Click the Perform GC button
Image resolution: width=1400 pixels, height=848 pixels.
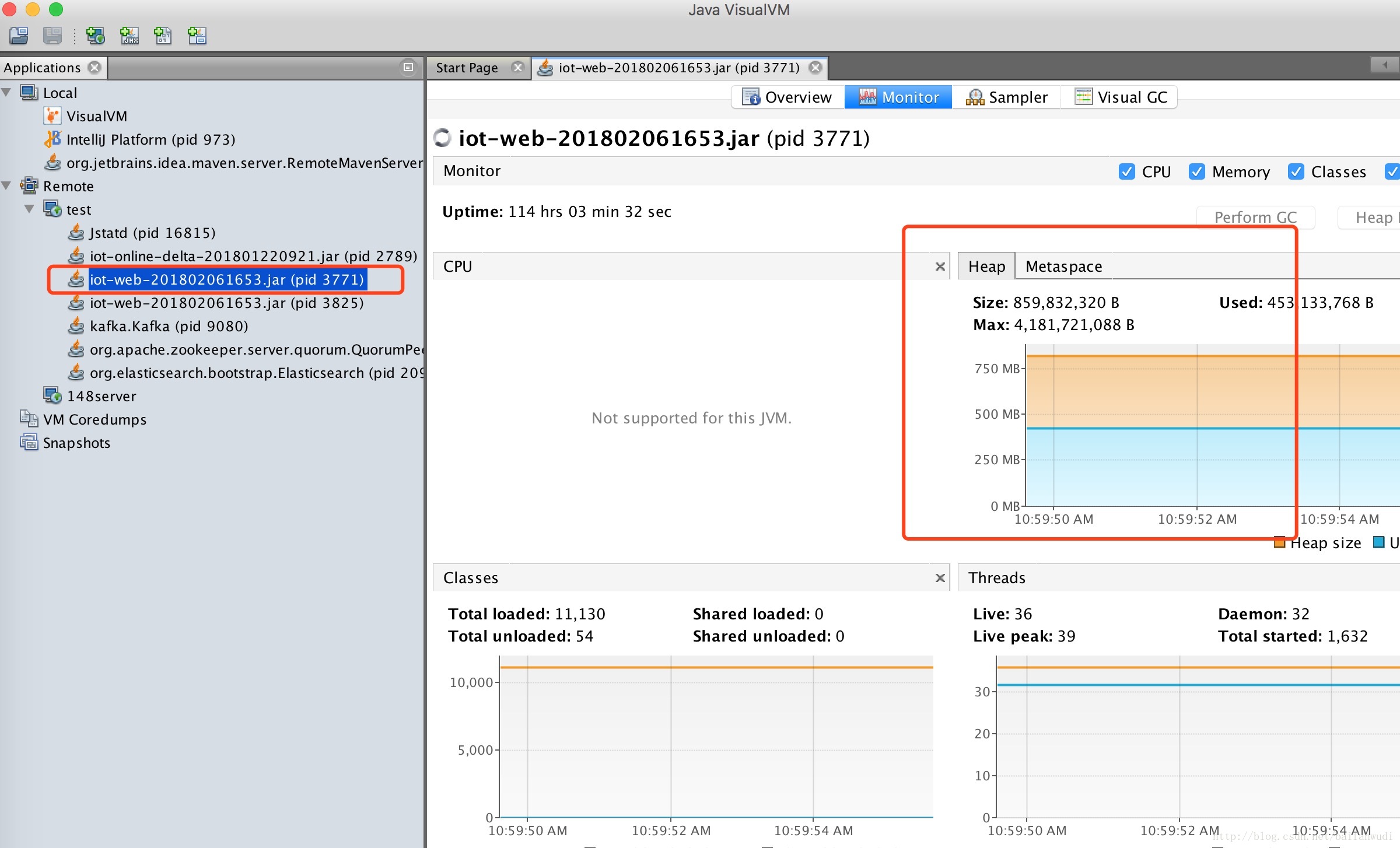click(x=1255, y=212)
